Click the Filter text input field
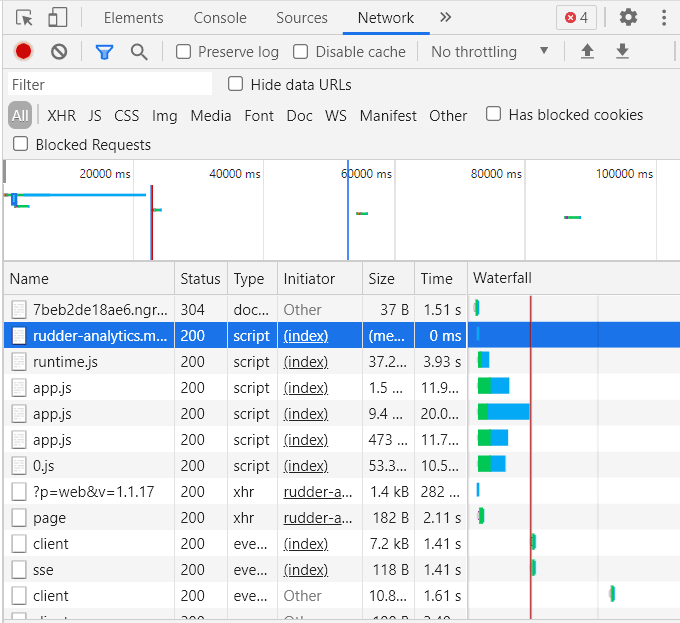680x623 pixels. pos(110,84)
